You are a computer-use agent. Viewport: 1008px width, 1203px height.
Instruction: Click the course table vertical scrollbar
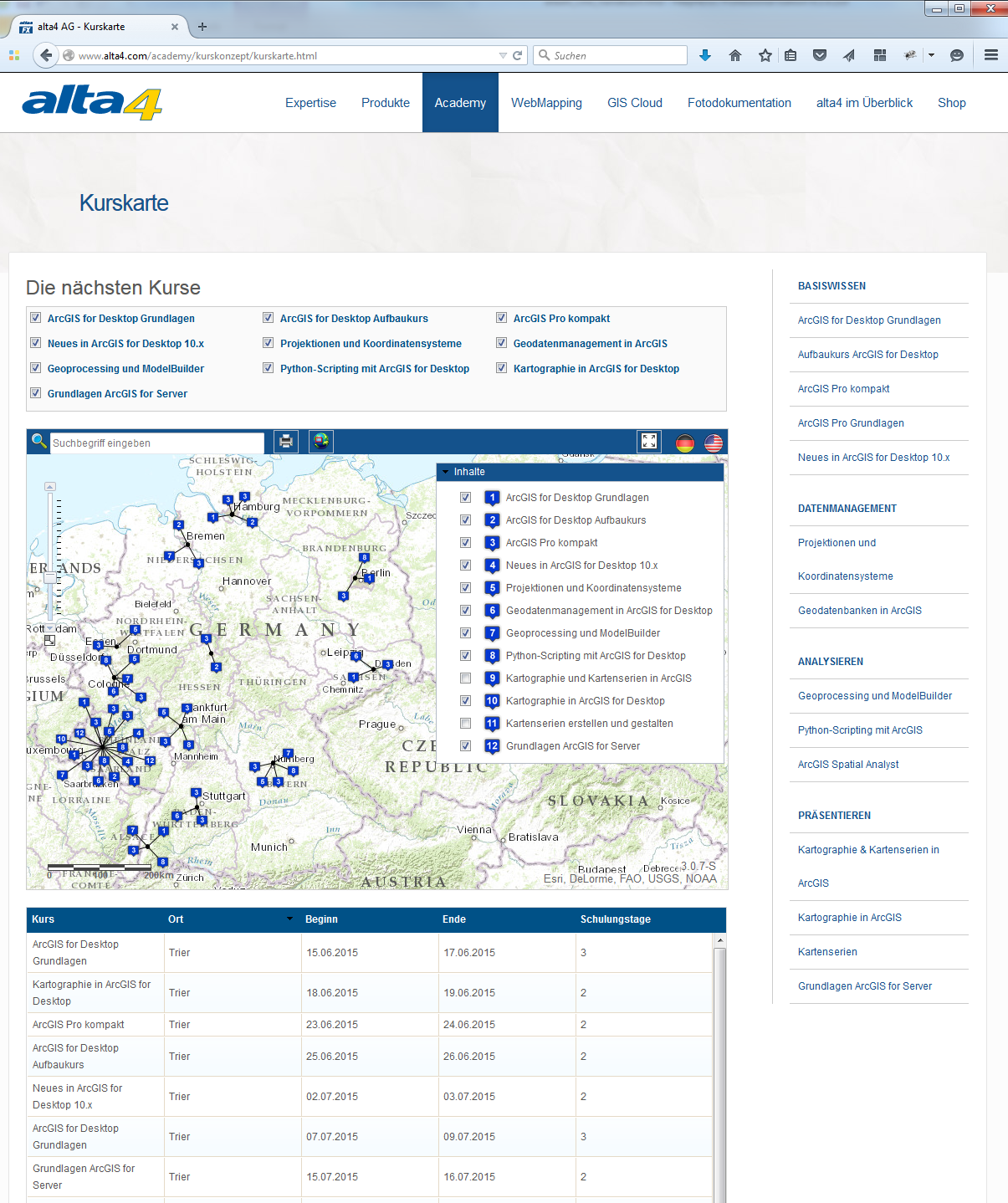(720, 1068)
